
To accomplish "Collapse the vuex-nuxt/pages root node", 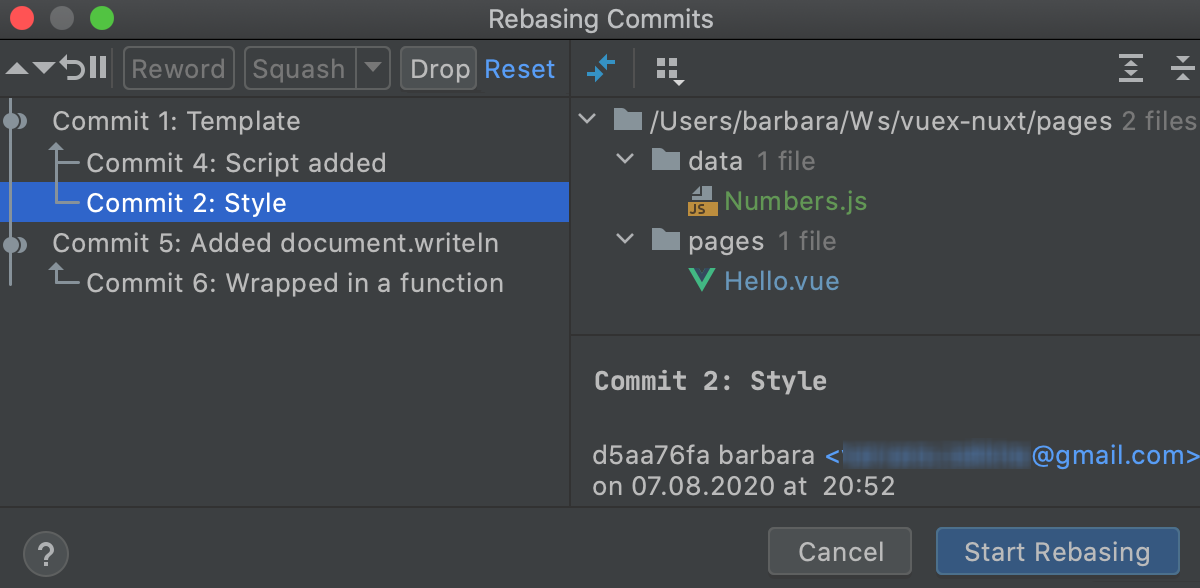I will pyautogui.click(x=587, y=119).
